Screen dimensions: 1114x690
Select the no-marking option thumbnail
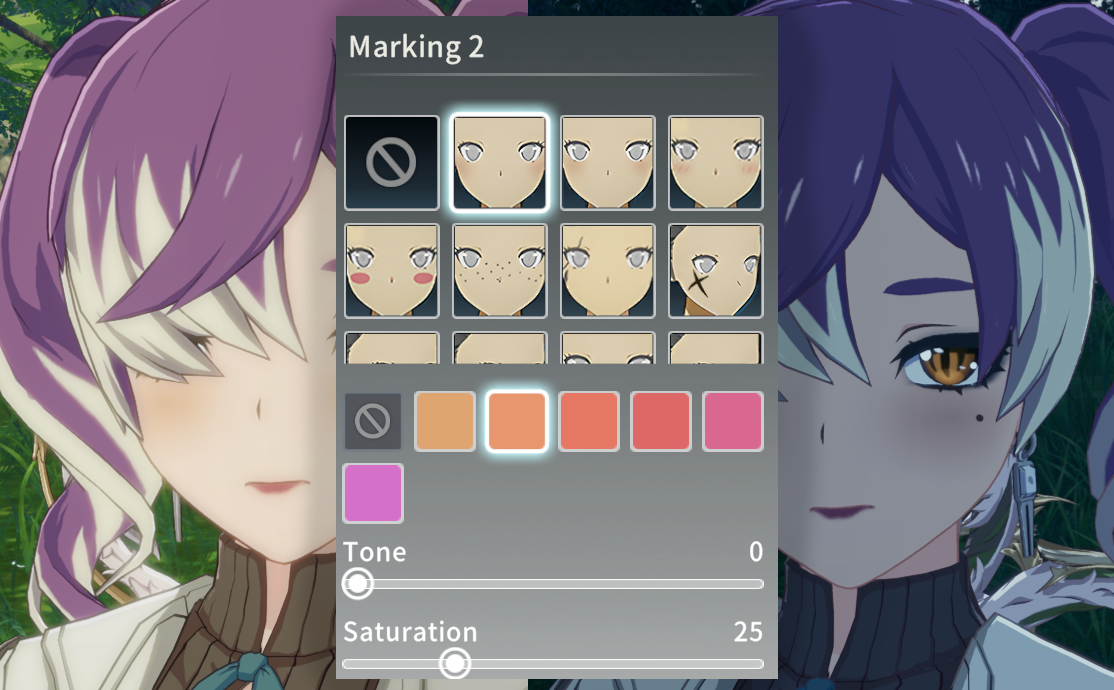pyautogui.click(x=391, y=163)
